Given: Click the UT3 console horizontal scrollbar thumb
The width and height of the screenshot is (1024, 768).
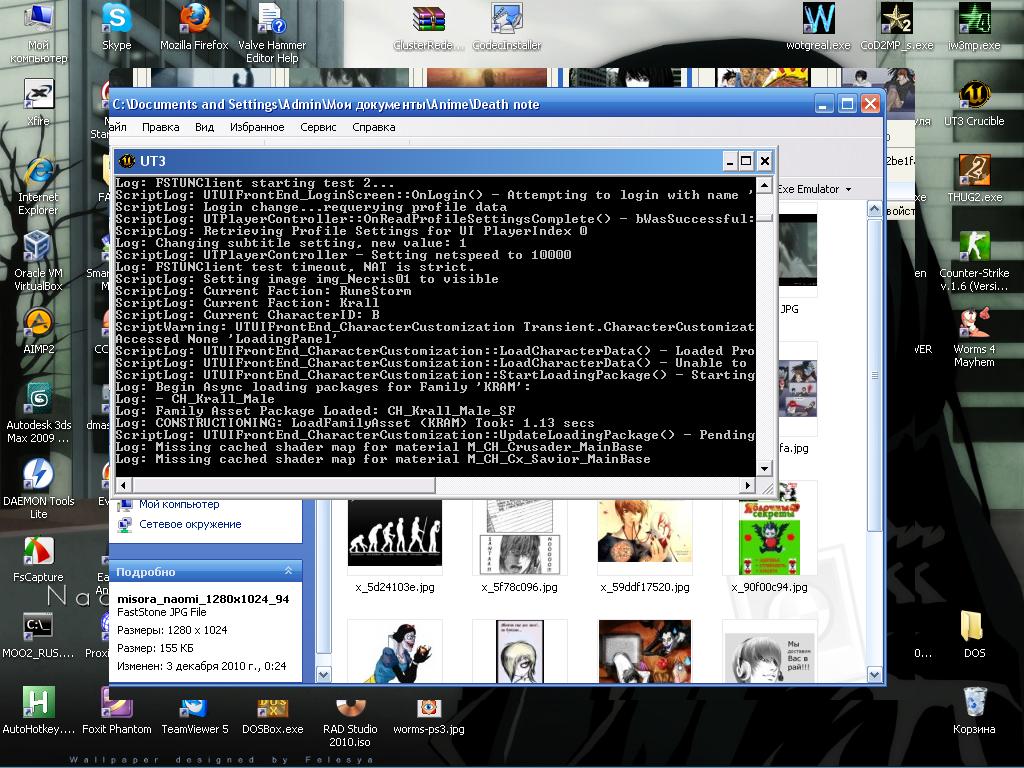Looking at the screenshot, I should tap(284, 485).
